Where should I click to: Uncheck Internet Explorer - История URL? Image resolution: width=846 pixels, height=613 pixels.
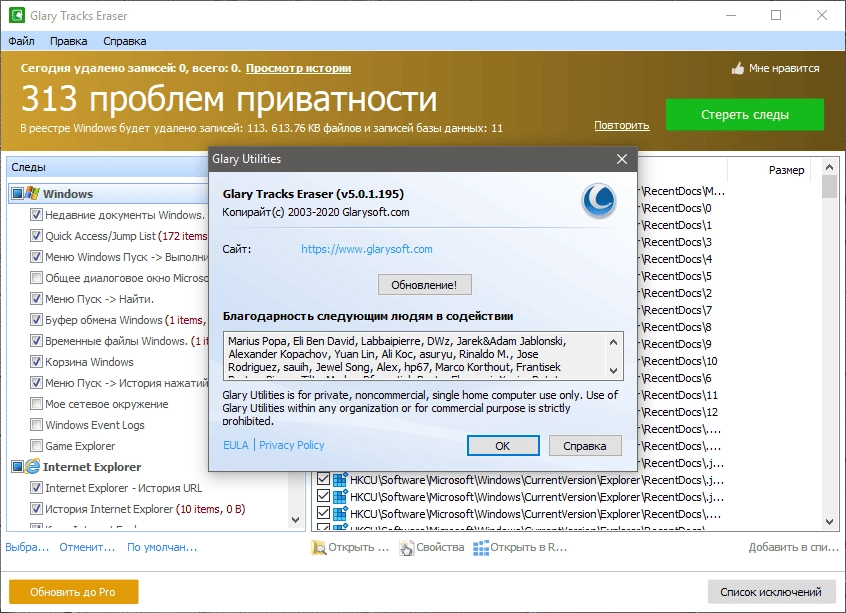(36, 488)
